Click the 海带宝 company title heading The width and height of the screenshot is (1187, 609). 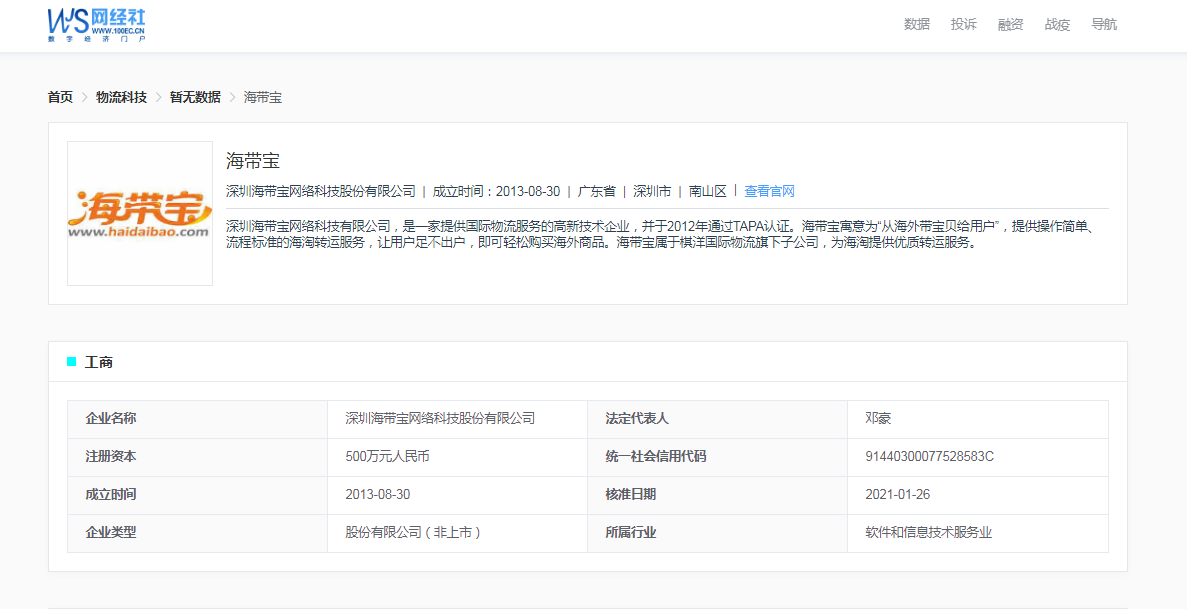(253, 161)
